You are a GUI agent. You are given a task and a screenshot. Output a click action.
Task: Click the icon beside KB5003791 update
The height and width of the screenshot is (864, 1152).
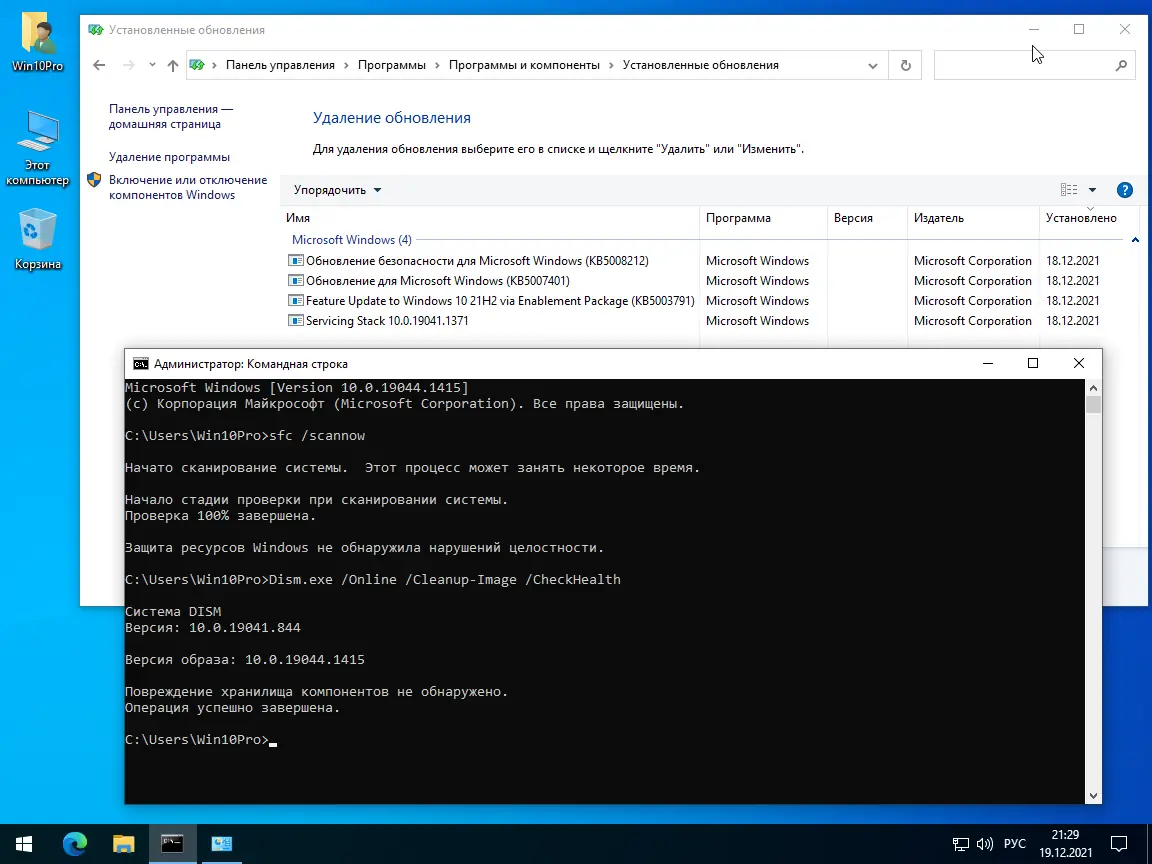(295, 300)
